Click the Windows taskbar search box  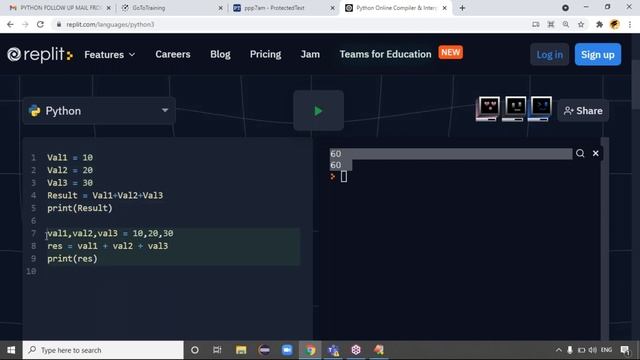pos(103,350)
